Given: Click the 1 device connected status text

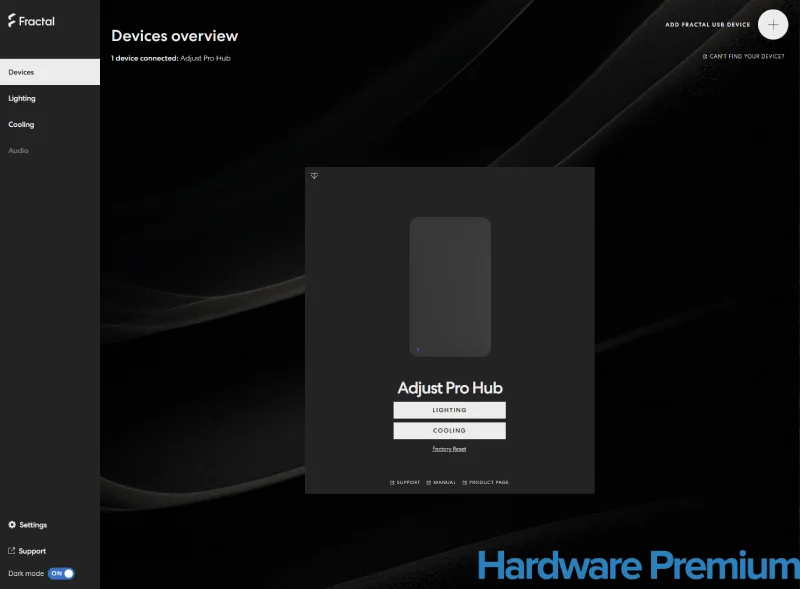Looking at the screenshot, I should (x=171, y=58).
